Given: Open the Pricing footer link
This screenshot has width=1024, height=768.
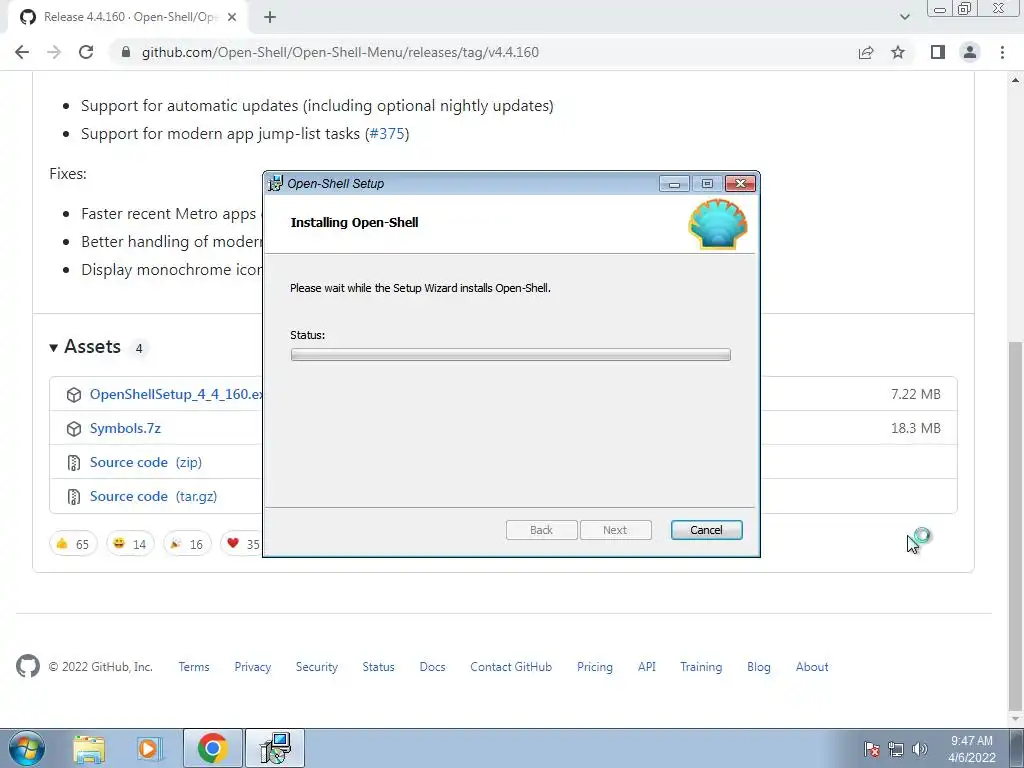Looking at the screenshot, I should (595, 667).
